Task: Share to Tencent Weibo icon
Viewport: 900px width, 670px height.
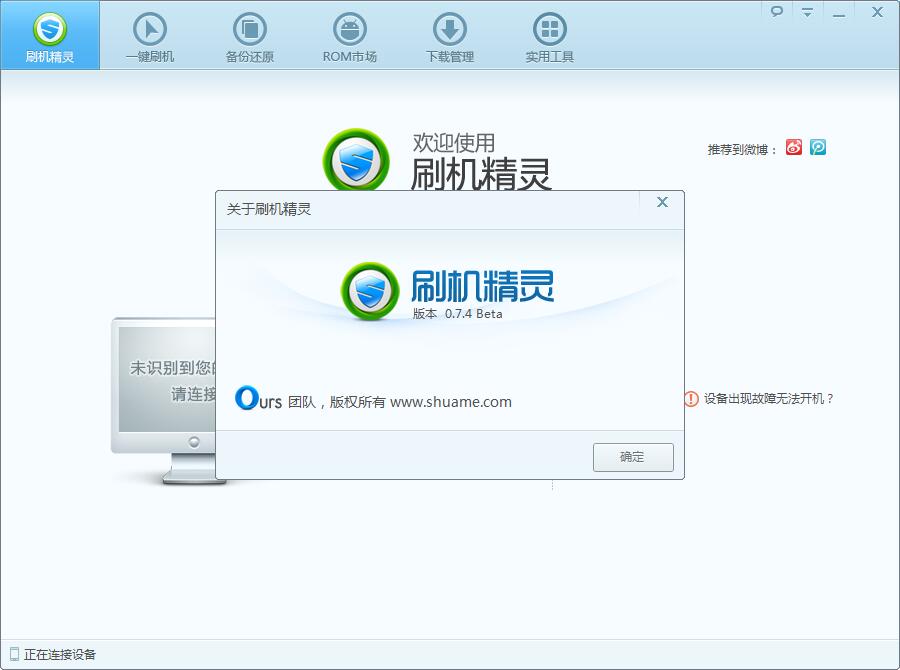Action: pos(818,148)
